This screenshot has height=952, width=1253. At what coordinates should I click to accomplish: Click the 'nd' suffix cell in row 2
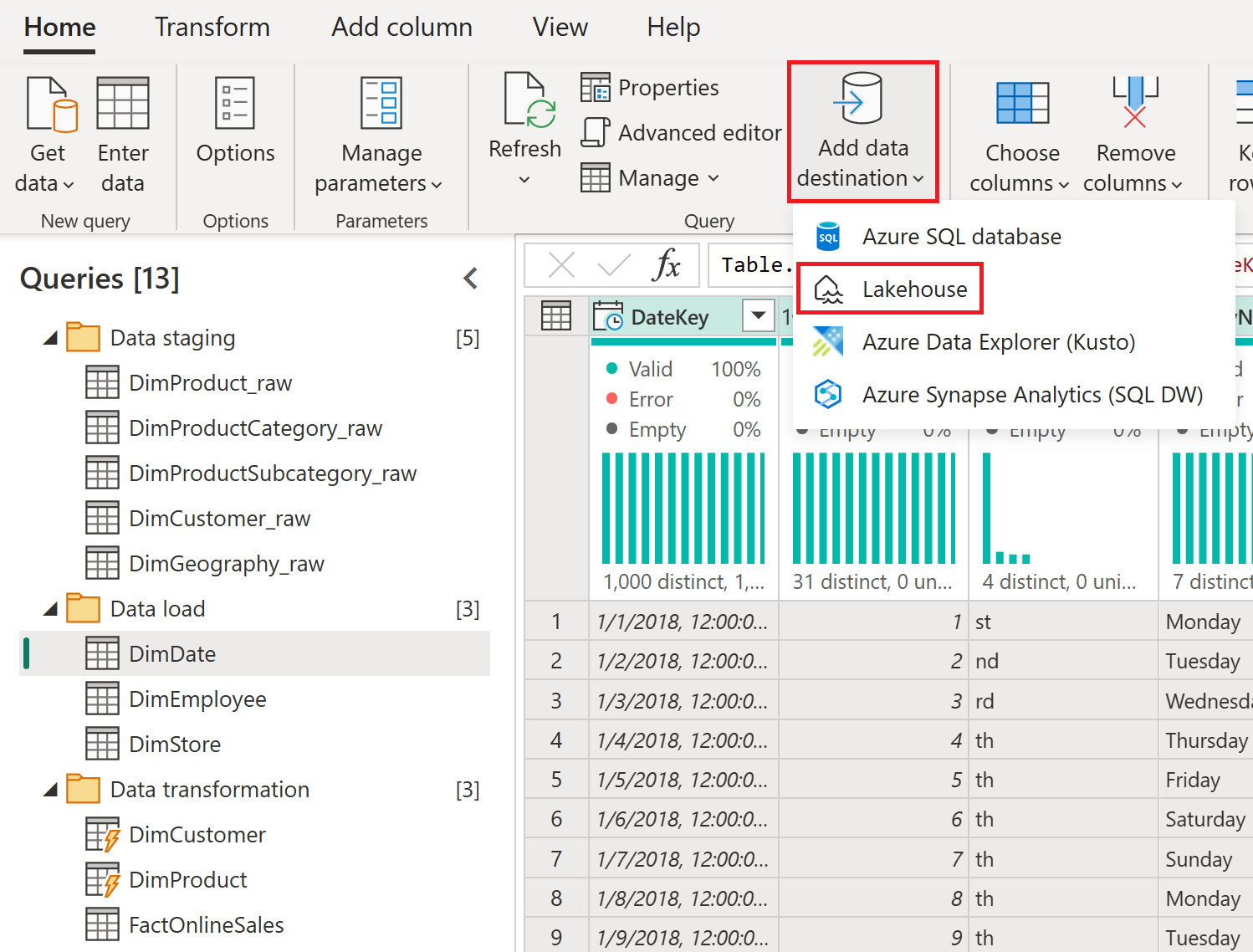point(1063,661)
